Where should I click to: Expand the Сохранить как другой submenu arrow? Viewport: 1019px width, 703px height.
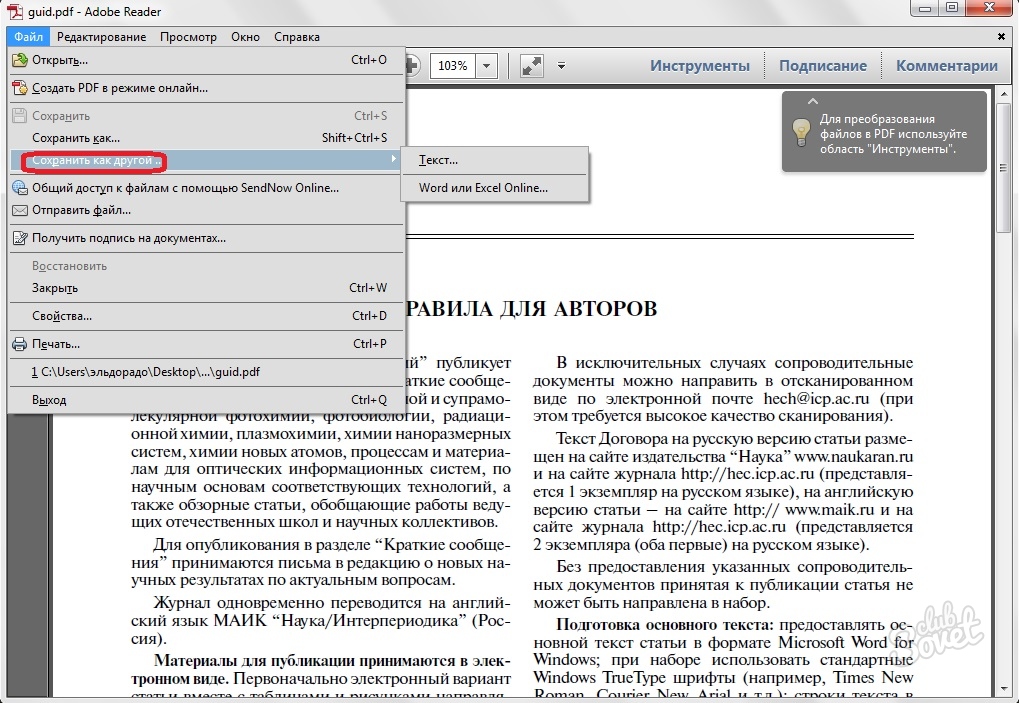[x=393, y=159]
